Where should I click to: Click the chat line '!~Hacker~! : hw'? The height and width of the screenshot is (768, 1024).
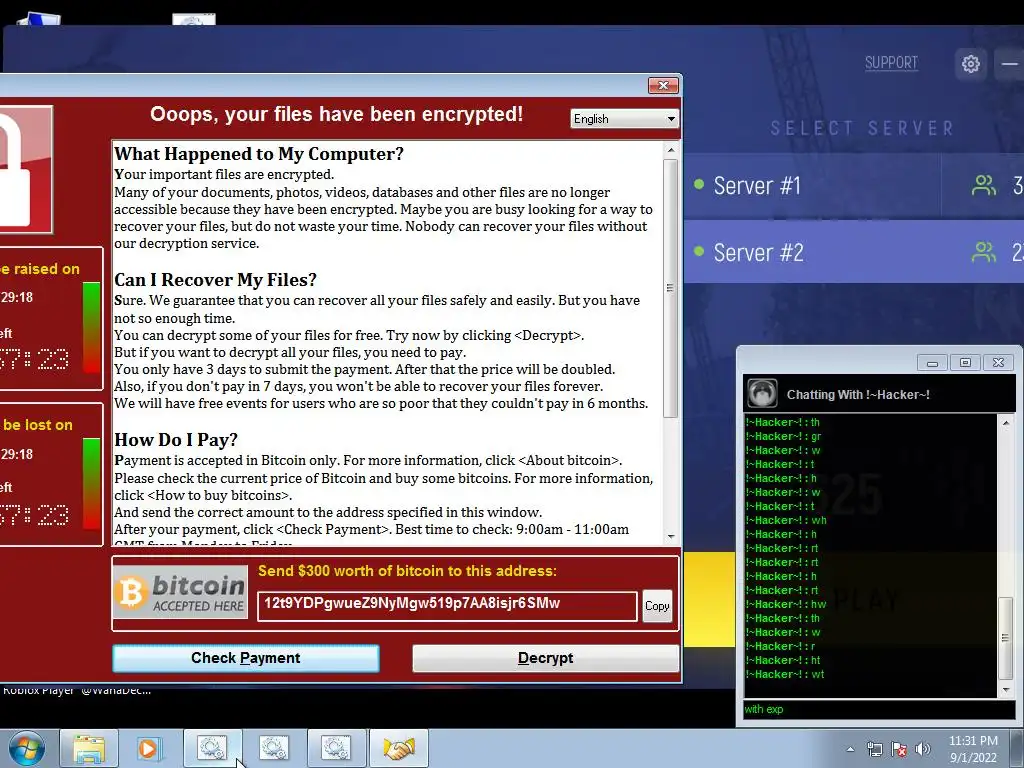click(786, 604)
